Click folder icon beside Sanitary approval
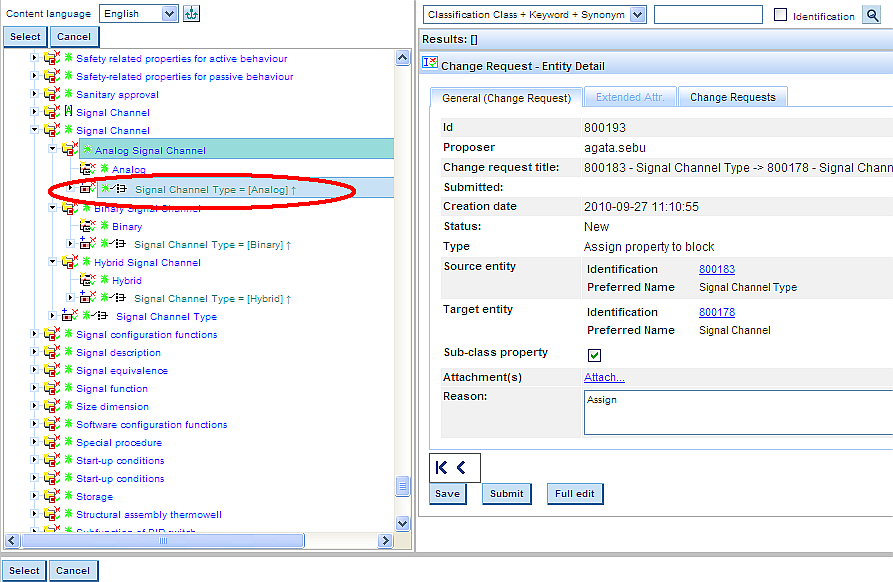Viewport: 893px width, 582px height. [51, 95]
